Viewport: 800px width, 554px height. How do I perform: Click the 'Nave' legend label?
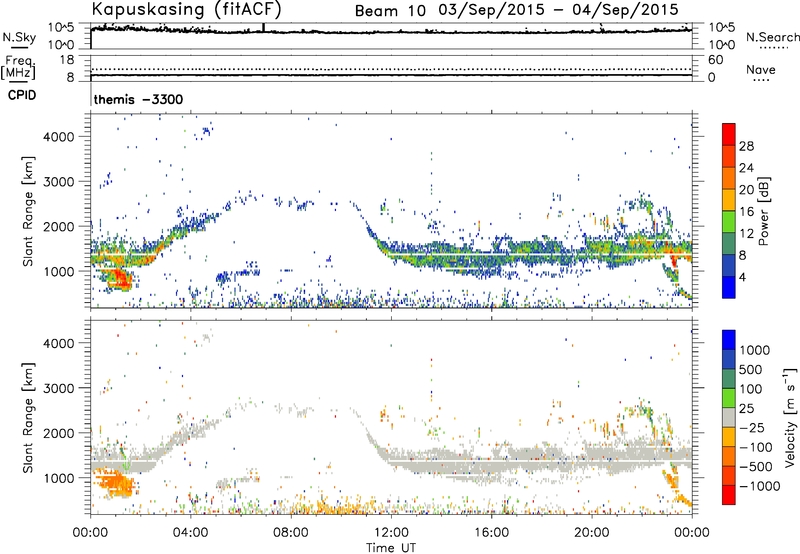pyautogui.click(x=761, y=69)
